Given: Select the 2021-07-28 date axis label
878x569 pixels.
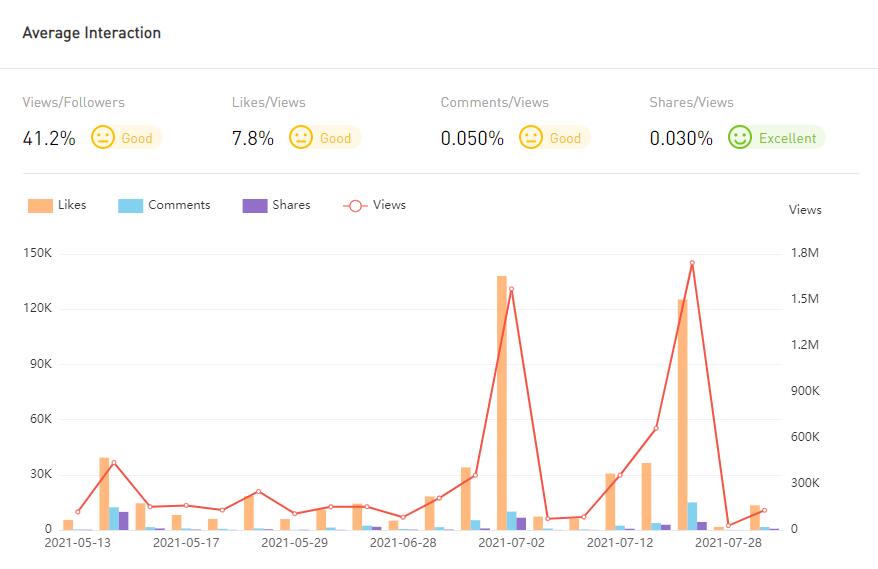Looking at the screenshot, I should point(727,543).
